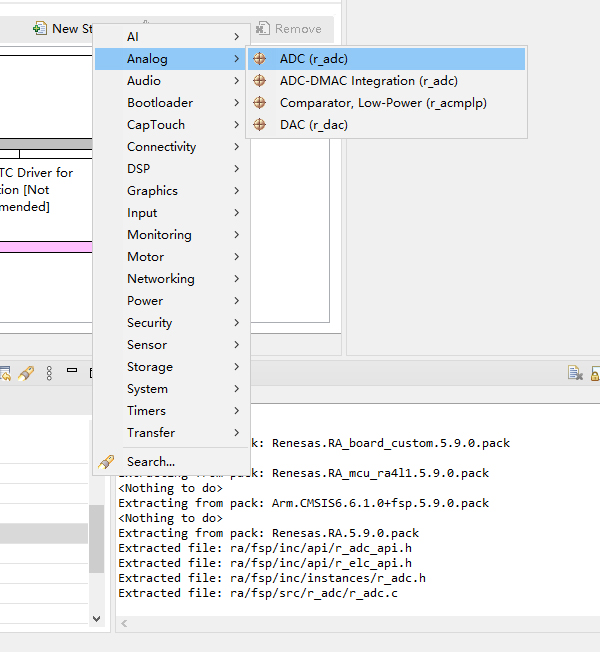The width and height of the screenshot is (600, 652).
Task: Choose Comparator, Low-Power (r_acmplp) entry
Action: 387,103
